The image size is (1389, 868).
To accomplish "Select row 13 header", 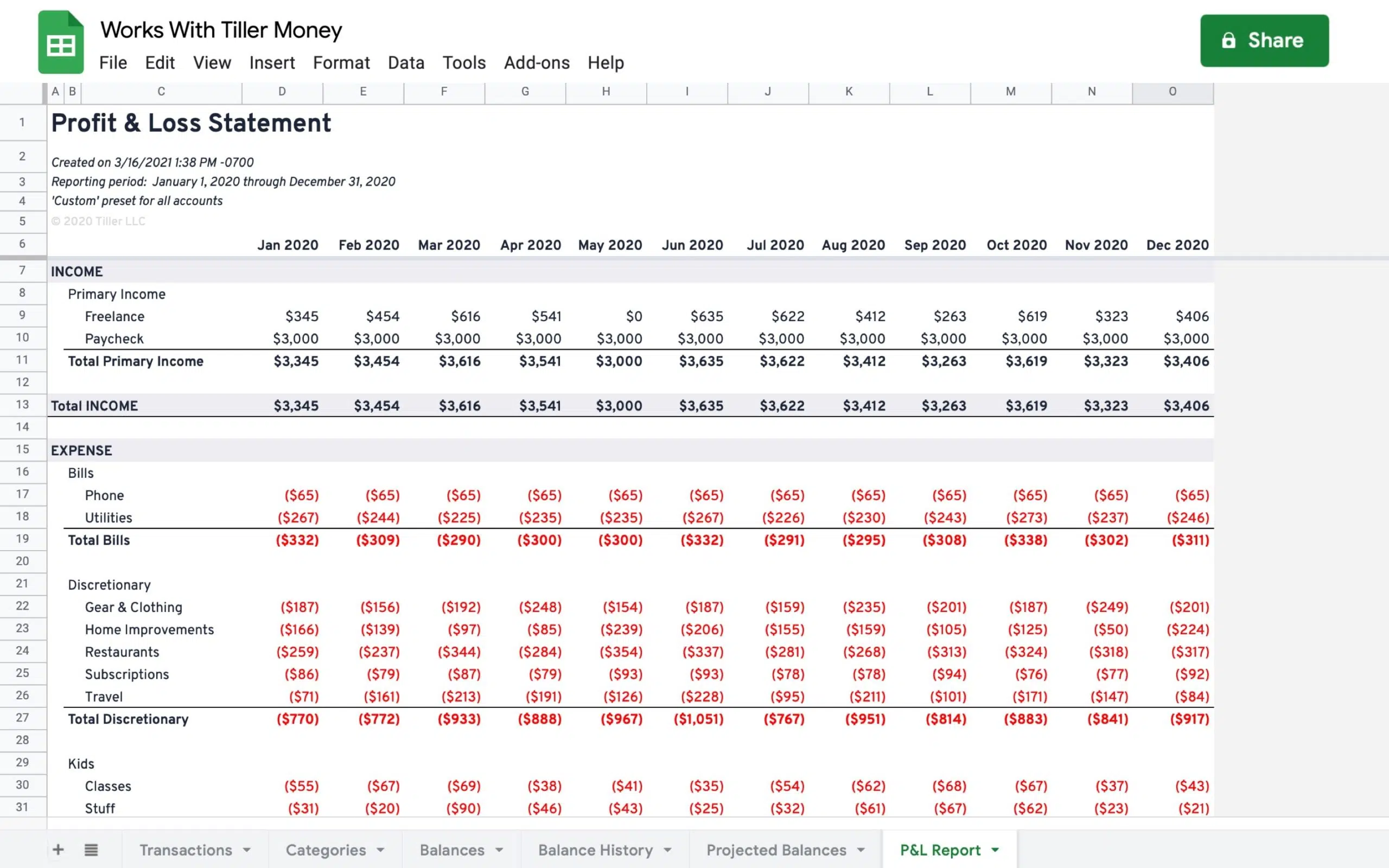I will [22, 405].
